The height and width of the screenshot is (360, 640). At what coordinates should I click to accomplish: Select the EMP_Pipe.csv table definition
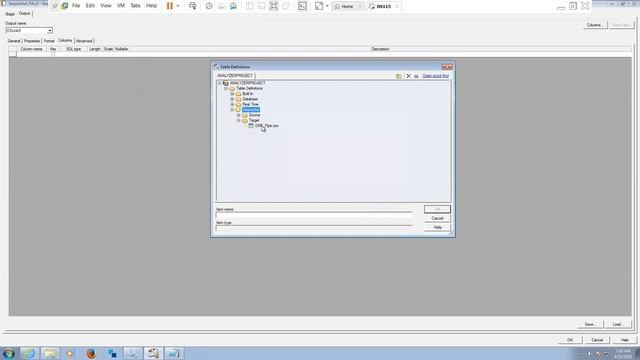[x=267, y=126]
